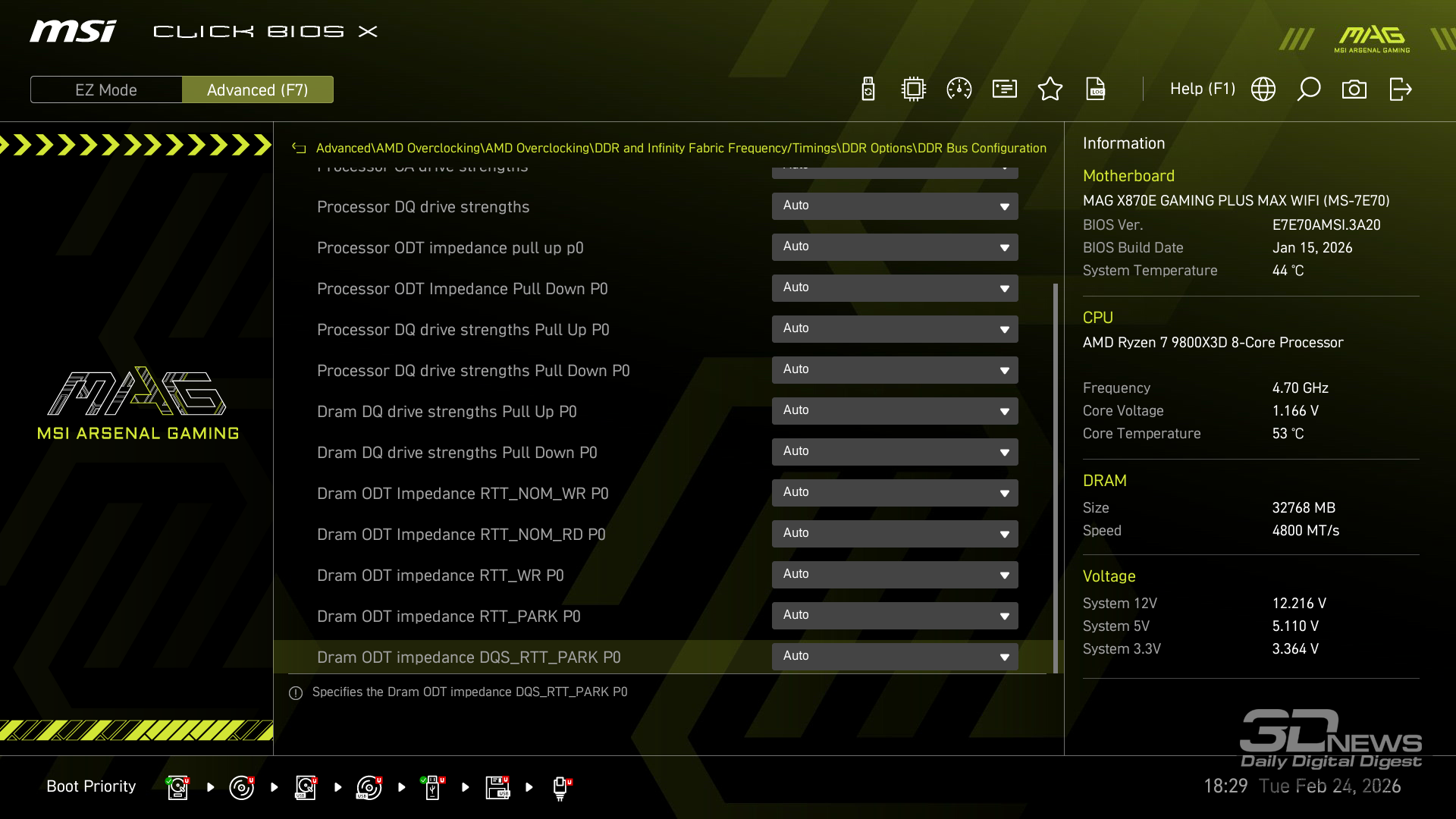Image resolution: width=1456 pixels, height=819 pixels.
Task: Expand the Processor DQ drive strengths dropdown
Action: point(895,206)
